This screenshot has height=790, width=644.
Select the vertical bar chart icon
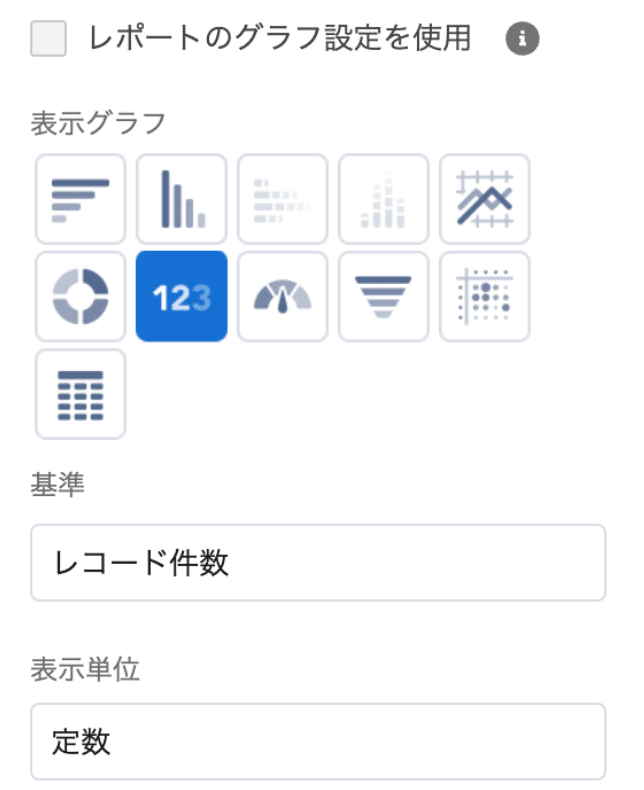point(181,199)
